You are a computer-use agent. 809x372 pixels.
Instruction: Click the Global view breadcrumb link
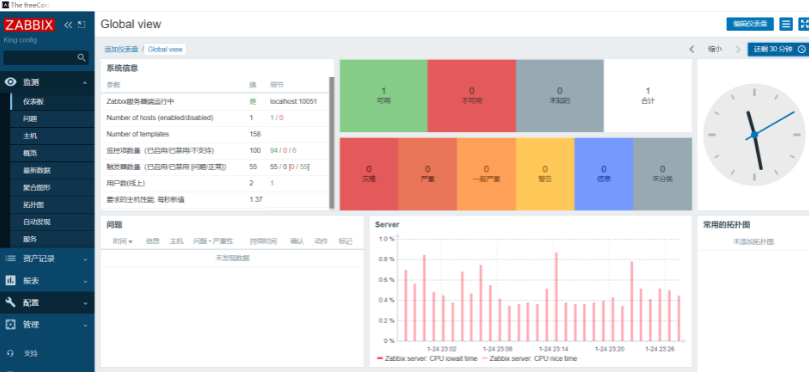165,50
